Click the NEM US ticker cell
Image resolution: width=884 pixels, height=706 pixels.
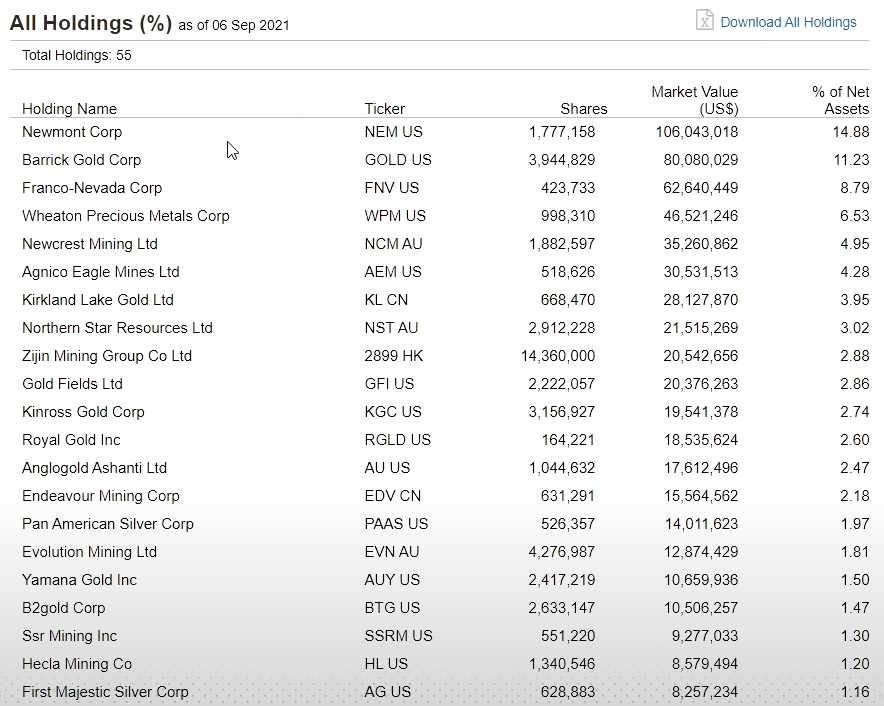click(x=394, y=132)
